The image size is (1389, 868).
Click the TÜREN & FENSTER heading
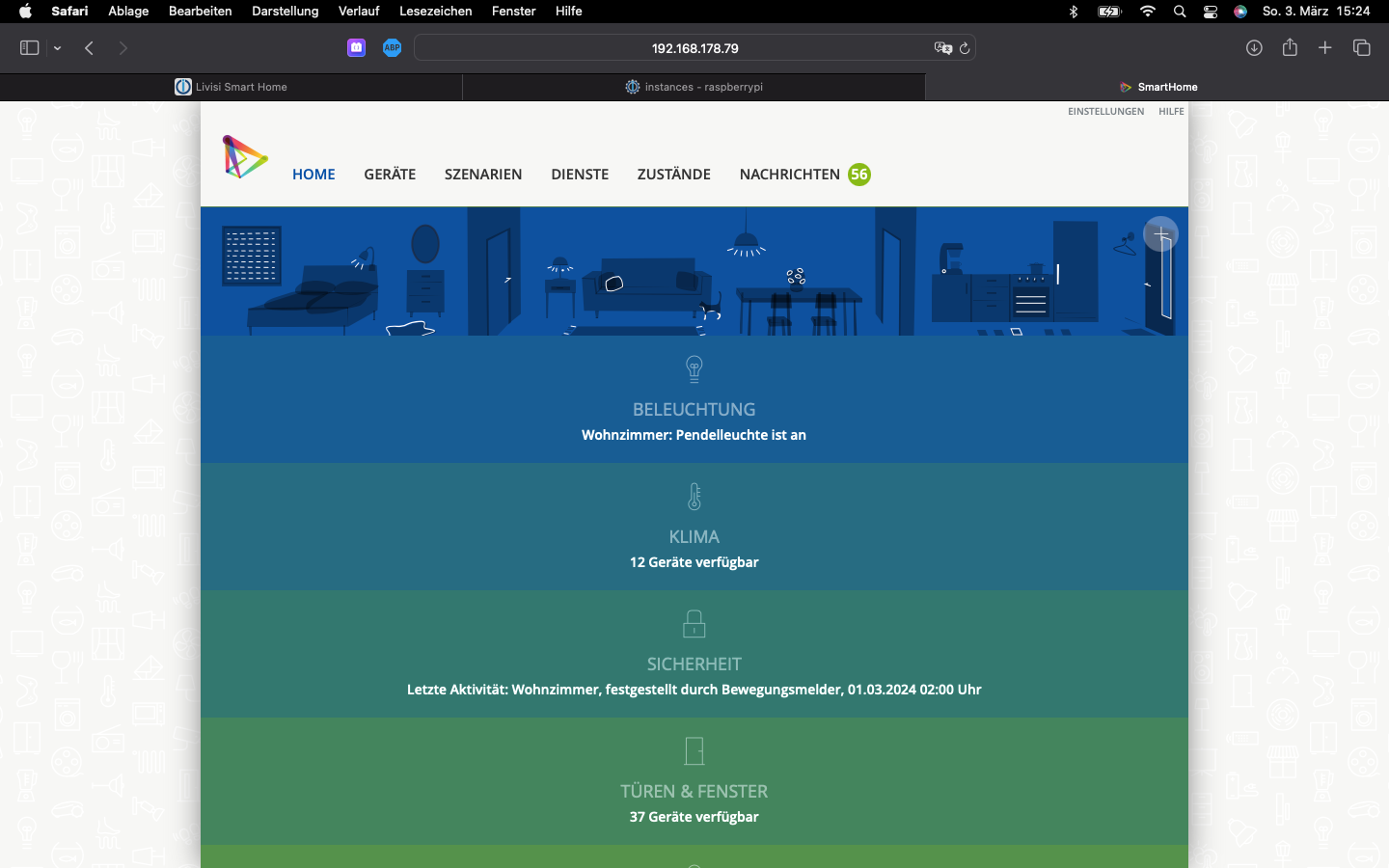point(694,792)
